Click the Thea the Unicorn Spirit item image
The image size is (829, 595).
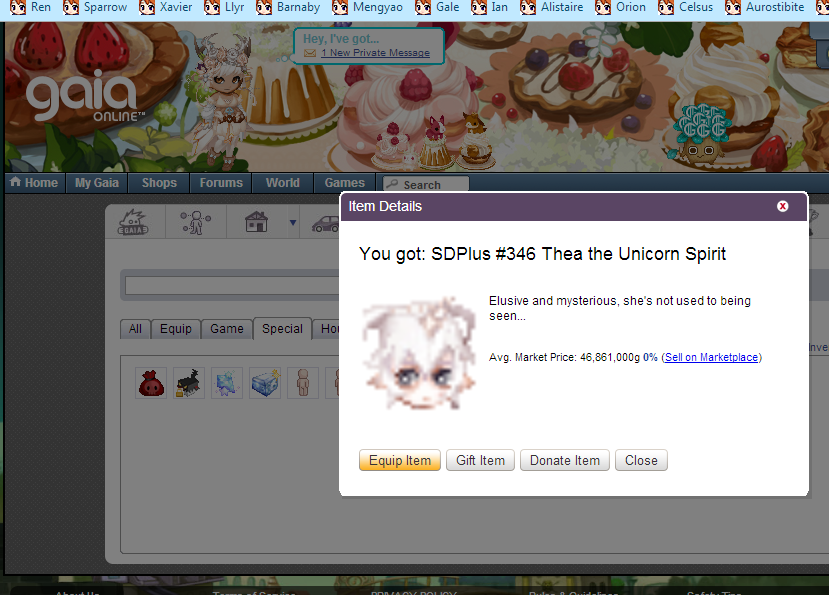point(419,353)
